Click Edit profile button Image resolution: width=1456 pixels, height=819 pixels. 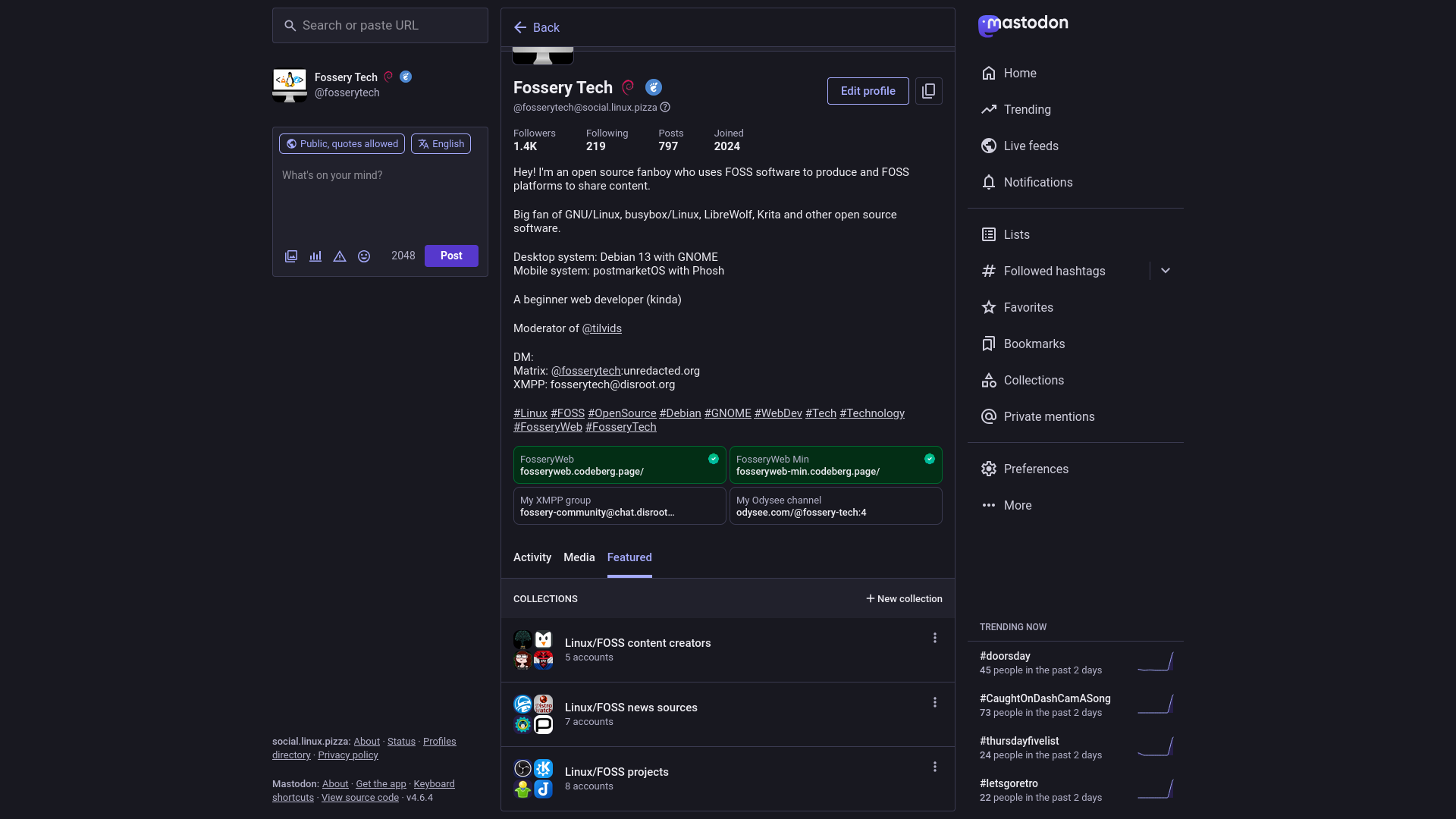click(868, 91)
